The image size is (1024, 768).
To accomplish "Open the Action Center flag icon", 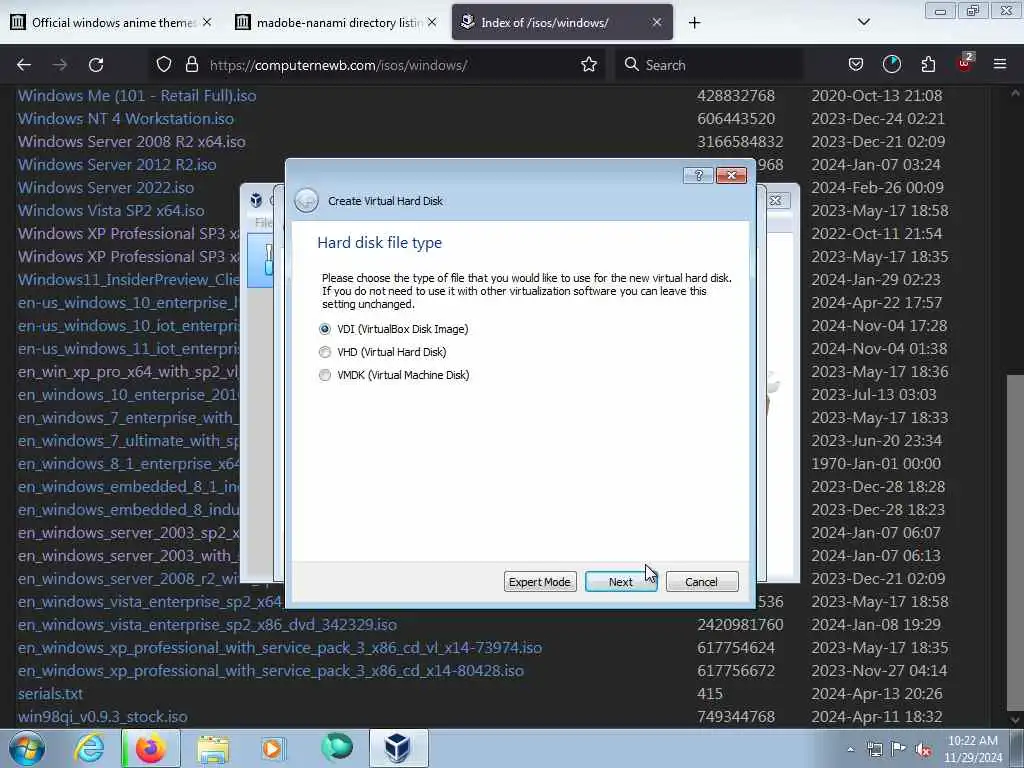I will (899, 748).
